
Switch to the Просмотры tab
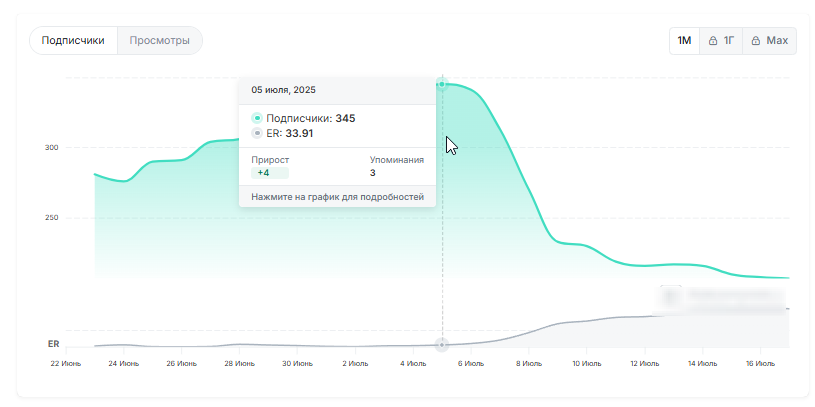pos(159,41)
